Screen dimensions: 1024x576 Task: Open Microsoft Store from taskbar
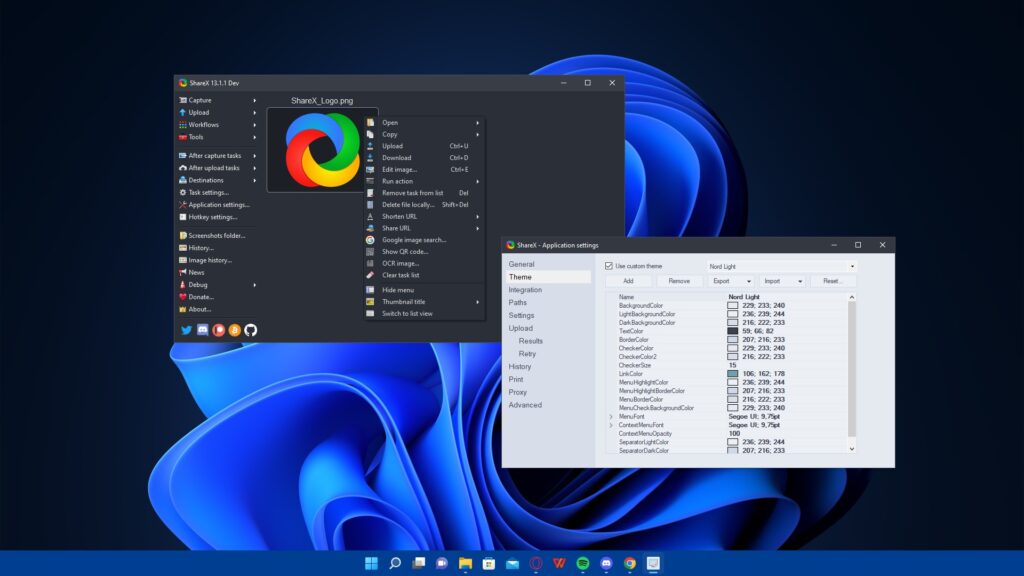coord(488,563)
